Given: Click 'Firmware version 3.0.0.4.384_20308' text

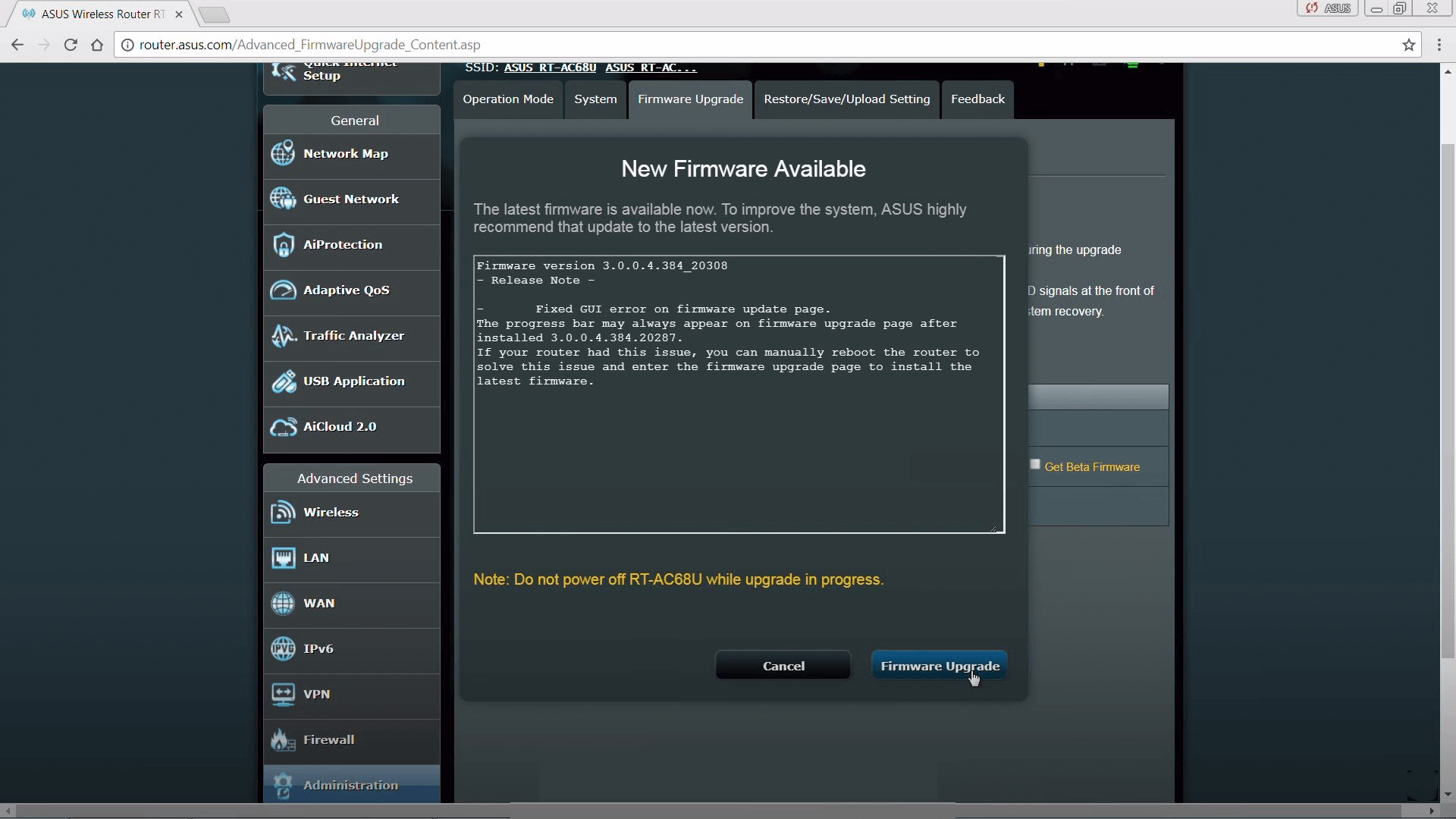Looking at the screenshot, I should click(x=602, y=265).
